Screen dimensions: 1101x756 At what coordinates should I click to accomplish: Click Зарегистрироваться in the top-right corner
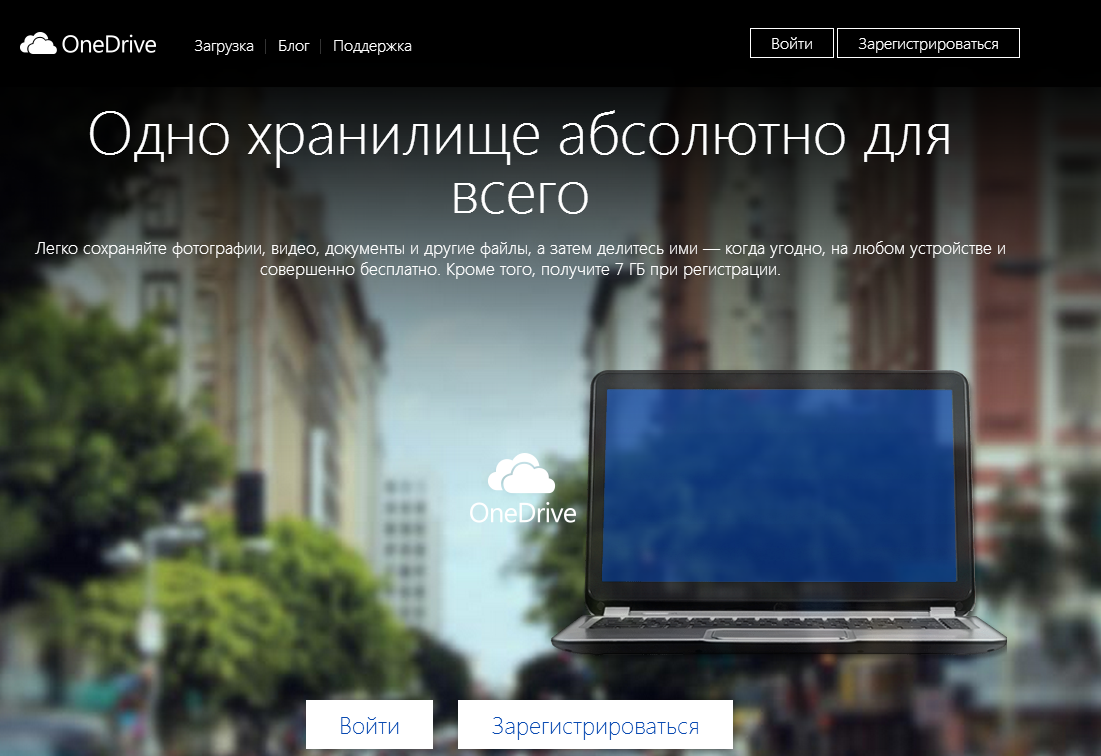pyautogui.click(x=928, y=43)
